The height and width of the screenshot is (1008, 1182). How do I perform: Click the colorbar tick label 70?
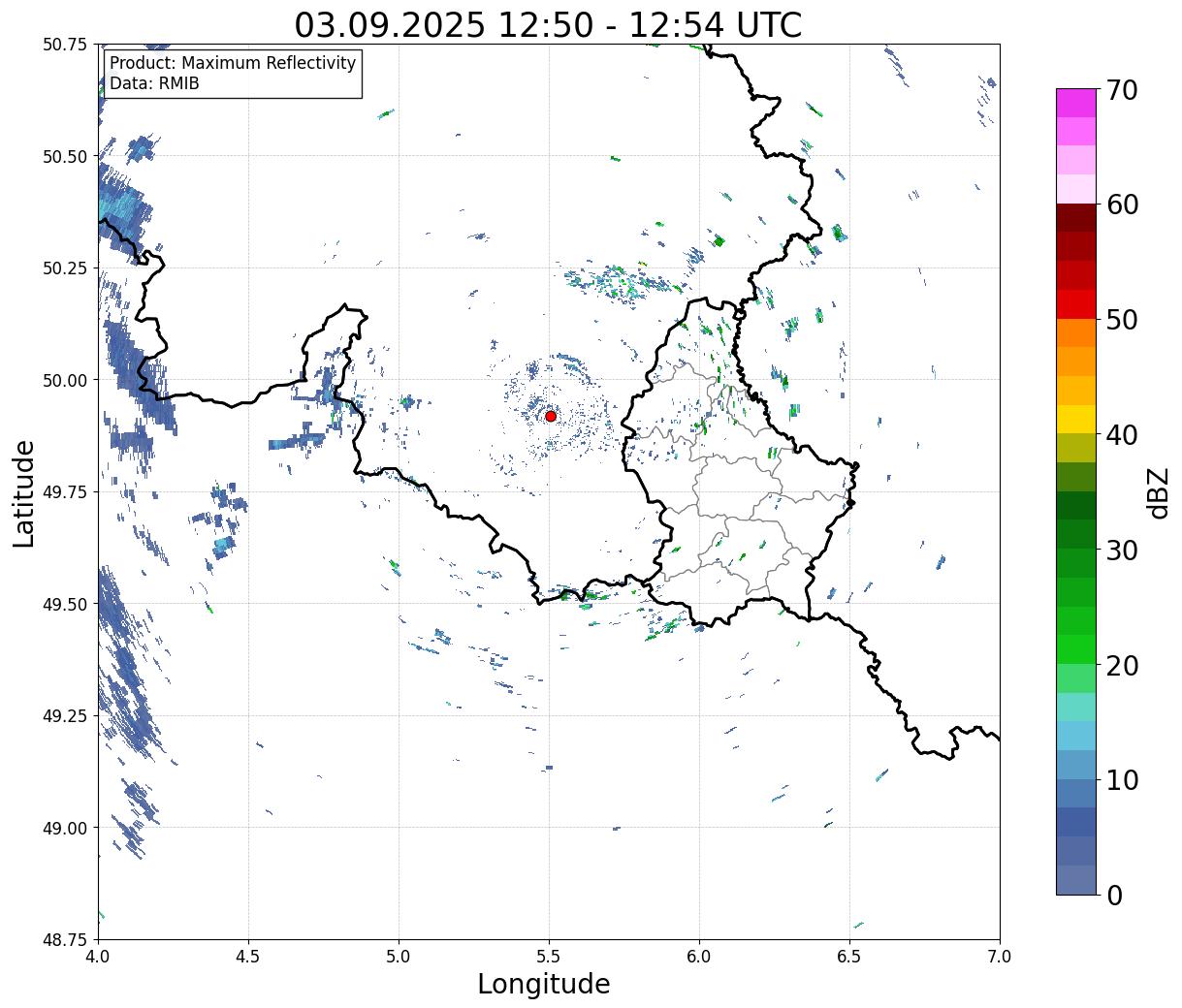(1121, 90)
